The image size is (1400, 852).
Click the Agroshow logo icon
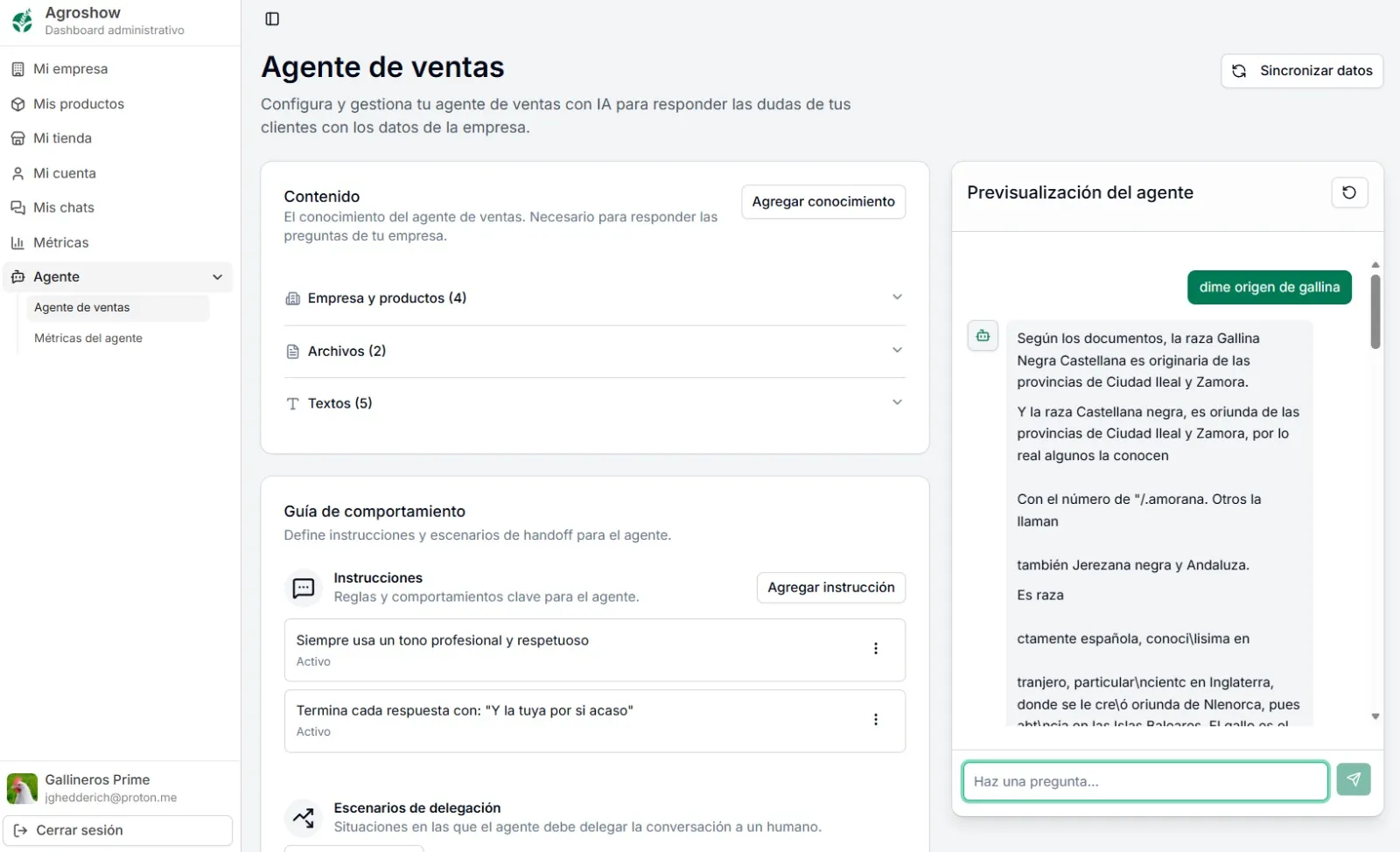[x=23, y=20]
